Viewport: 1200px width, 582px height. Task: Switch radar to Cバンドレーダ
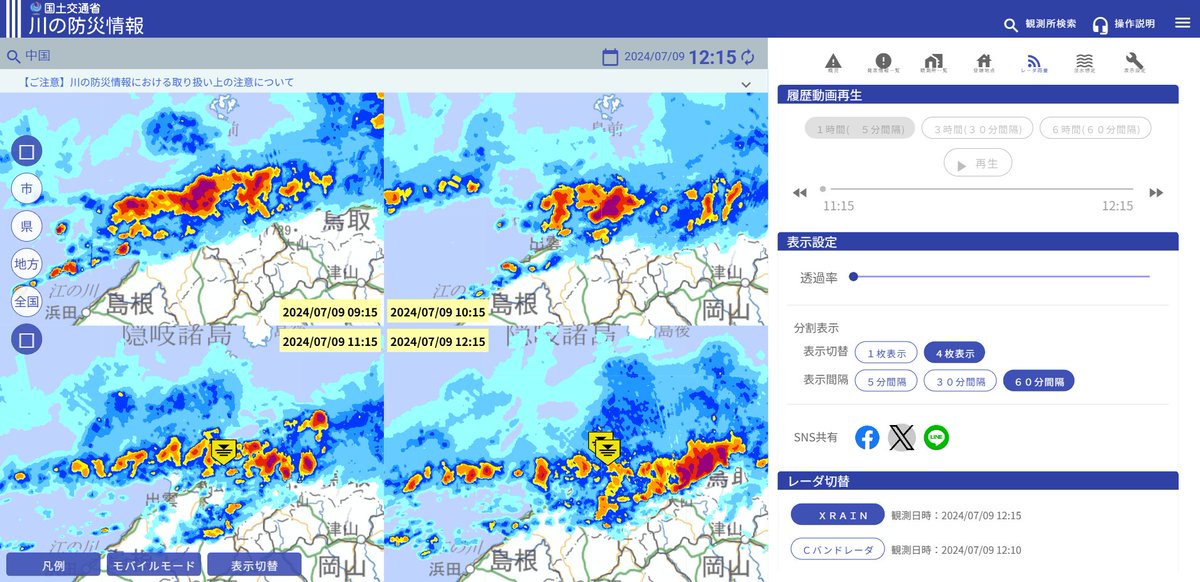(x=837, y=549)
